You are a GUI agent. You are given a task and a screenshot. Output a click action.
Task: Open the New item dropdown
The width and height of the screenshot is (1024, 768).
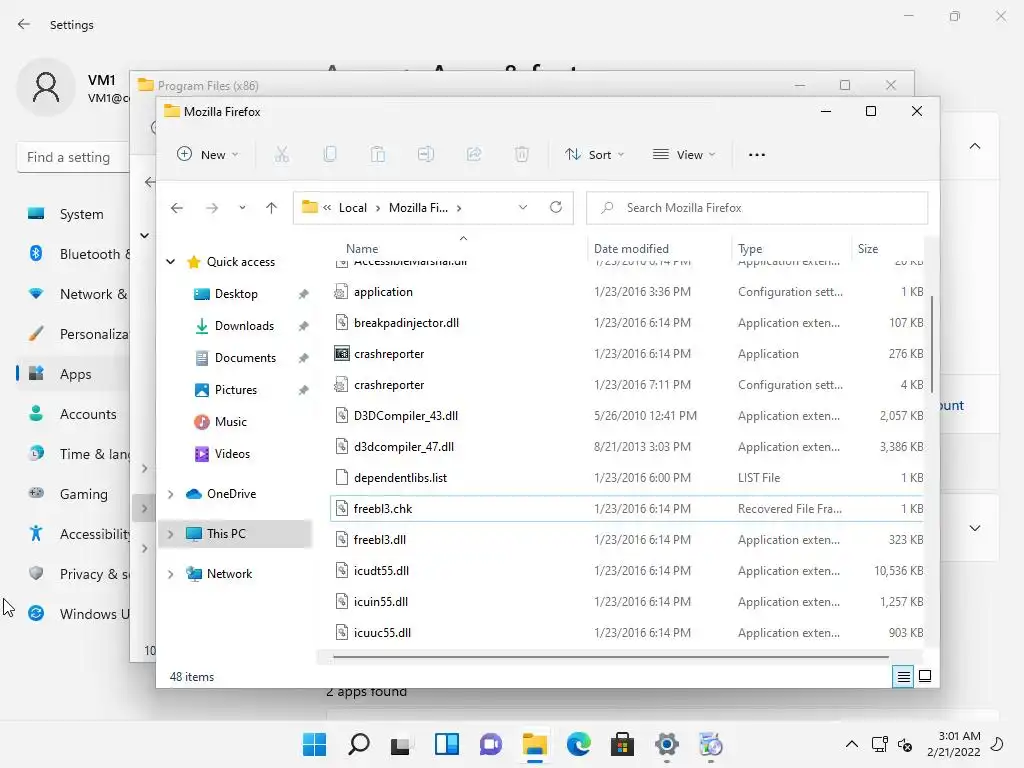pos(207,155)
